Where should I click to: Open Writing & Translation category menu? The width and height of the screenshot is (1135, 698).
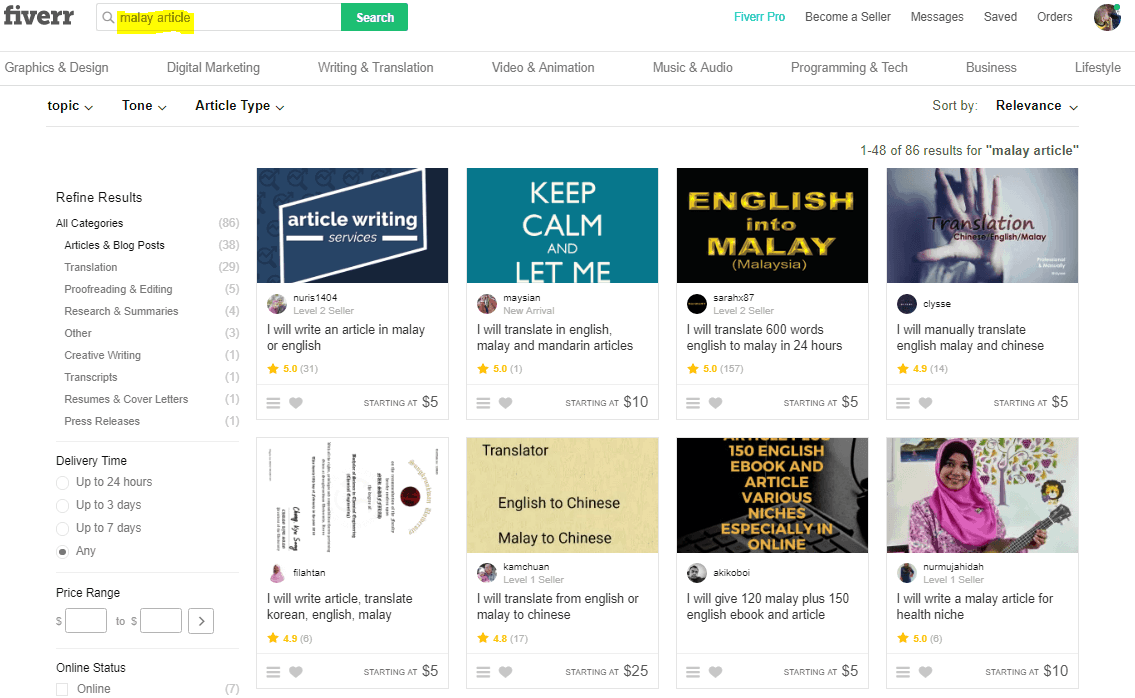click(375, 68)
